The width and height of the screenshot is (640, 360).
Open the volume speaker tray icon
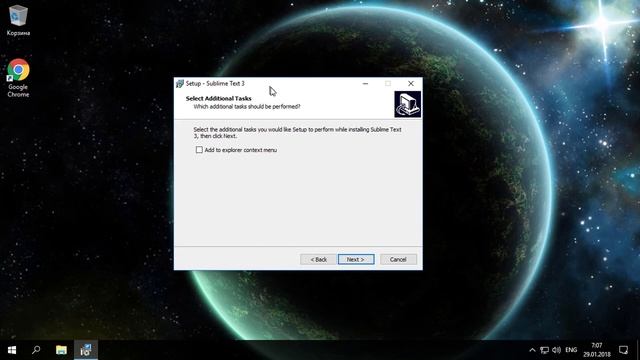click(556, 350)
